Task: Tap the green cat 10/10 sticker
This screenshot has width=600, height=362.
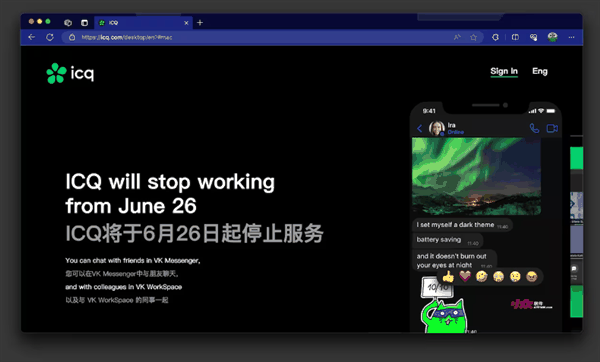Action: 443,305
